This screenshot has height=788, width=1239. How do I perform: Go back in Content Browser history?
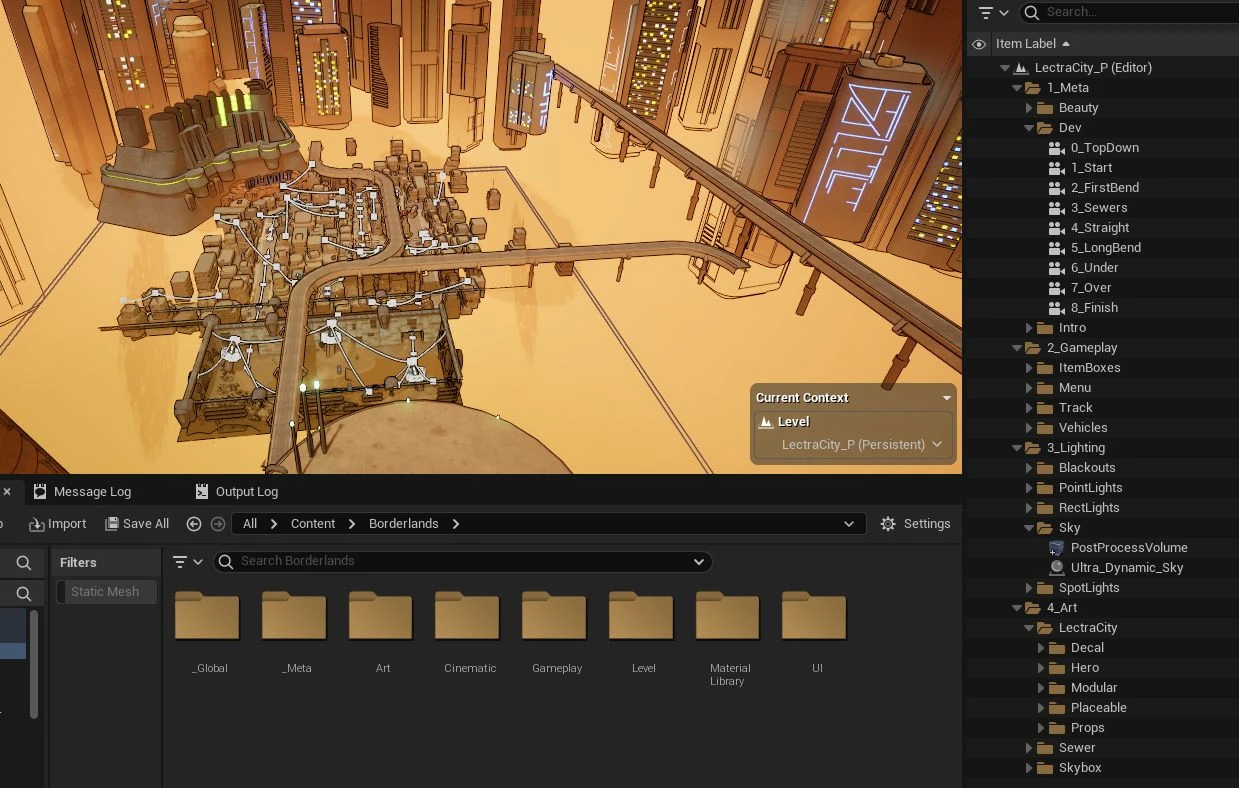tap(194, 524)
